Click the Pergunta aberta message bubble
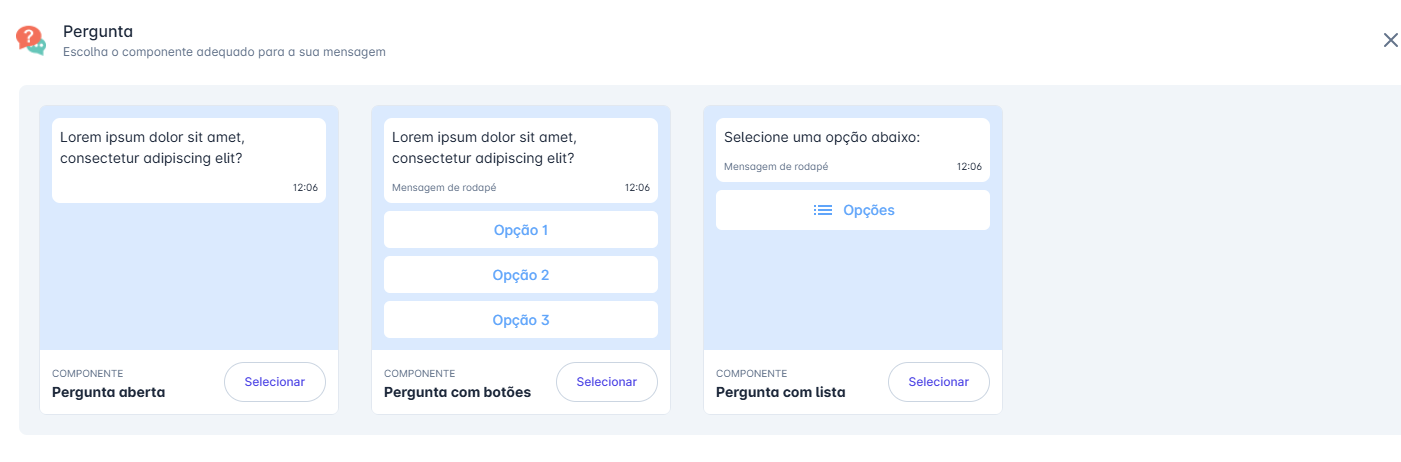The width and height of the screenshot is (1401, 462). click(x=189, y=160)
